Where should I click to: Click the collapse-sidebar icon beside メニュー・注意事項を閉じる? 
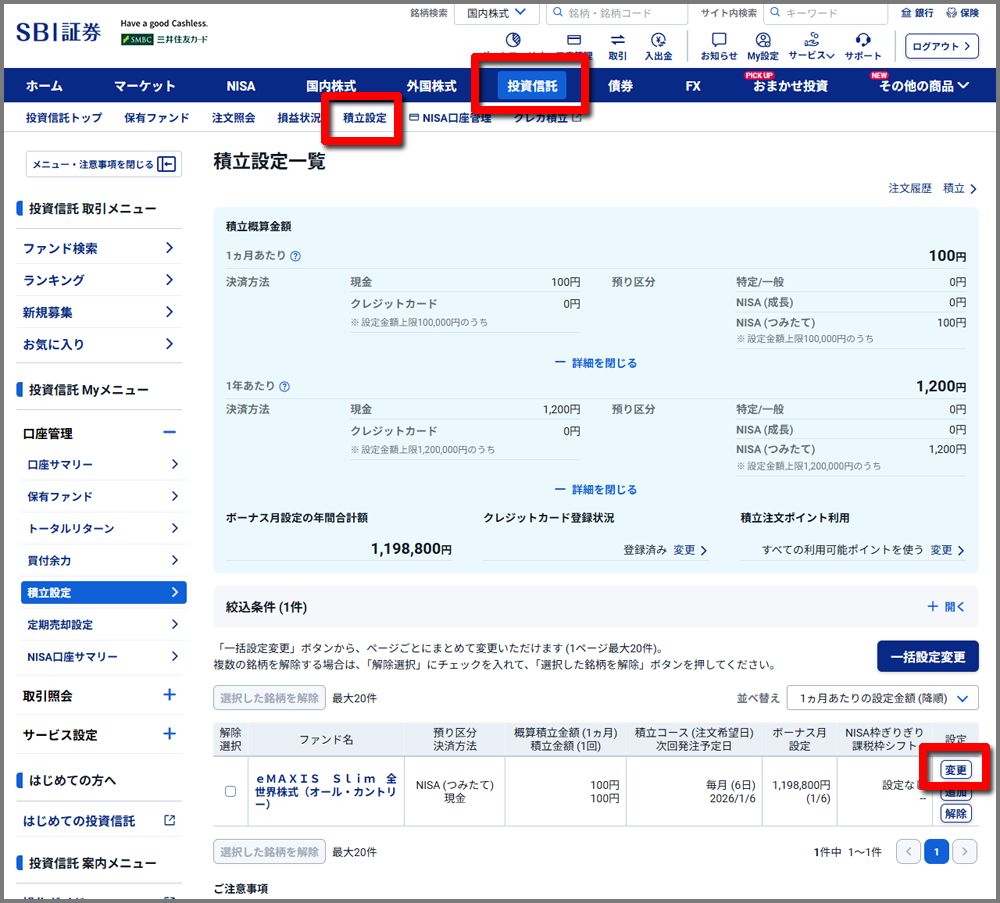(x=166, y=165)
